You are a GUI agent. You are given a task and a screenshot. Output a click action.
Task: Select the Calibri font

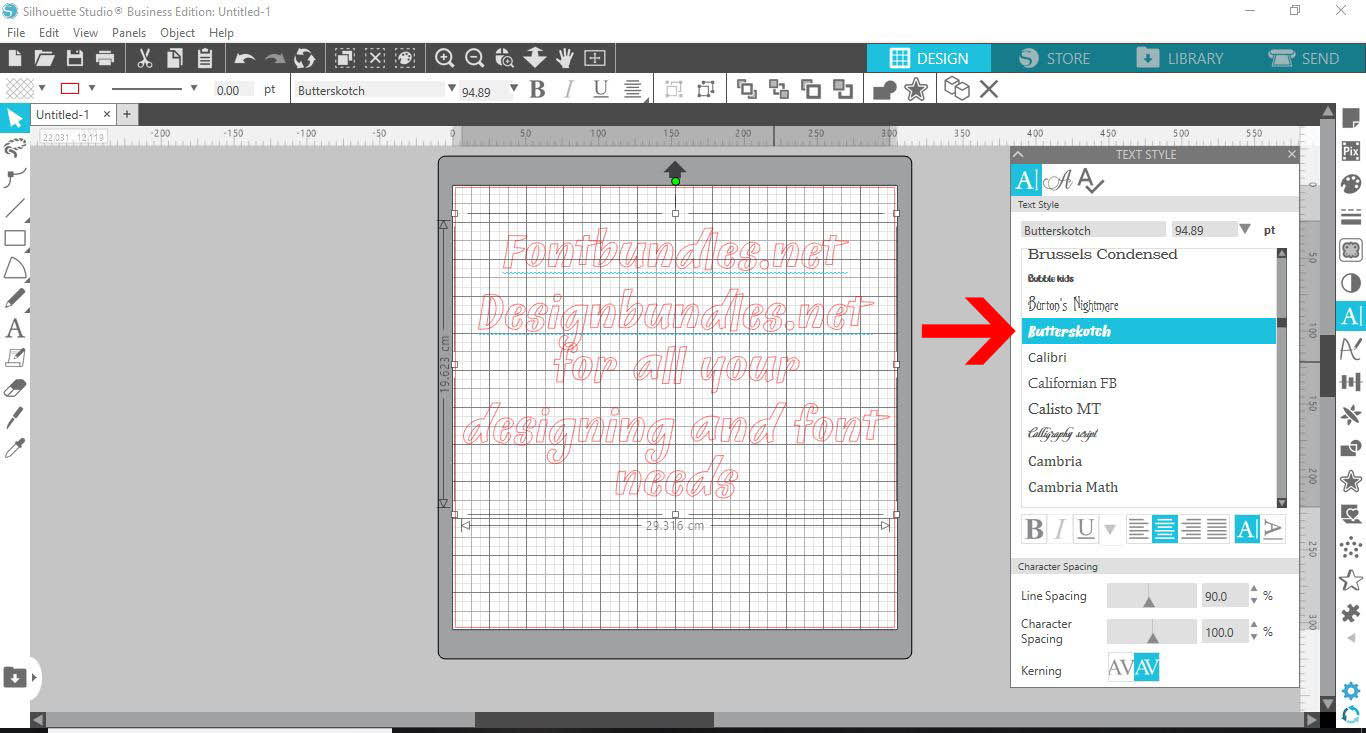pyautogui.click(x=1148, y=357)
